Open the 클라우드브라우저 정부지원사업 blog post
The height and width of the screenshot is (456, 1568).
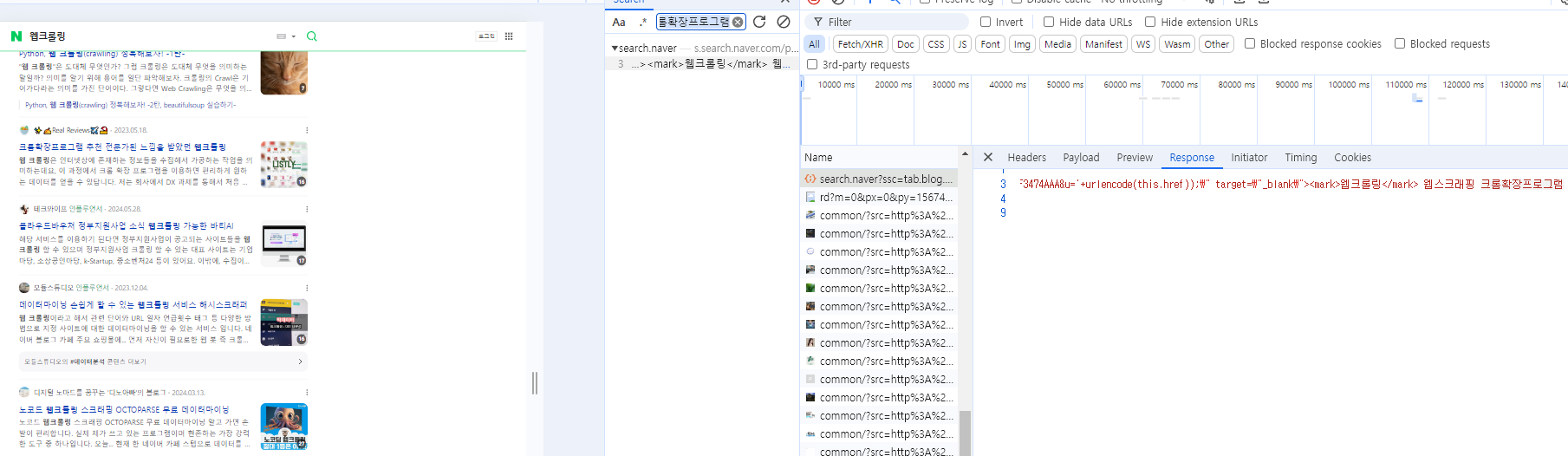[127, 225]
